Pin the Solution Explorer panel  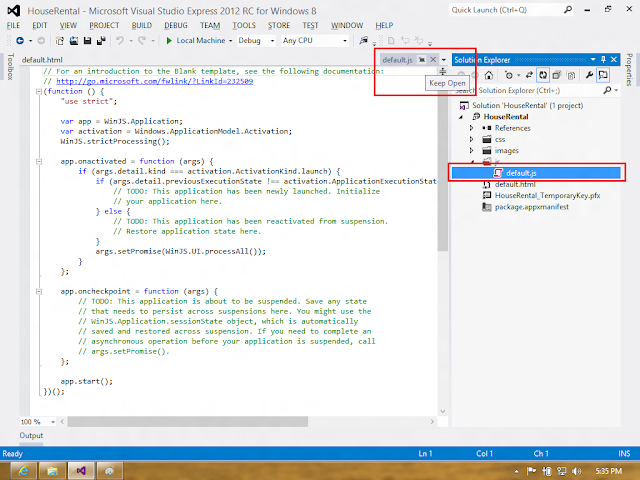(603, 60)
